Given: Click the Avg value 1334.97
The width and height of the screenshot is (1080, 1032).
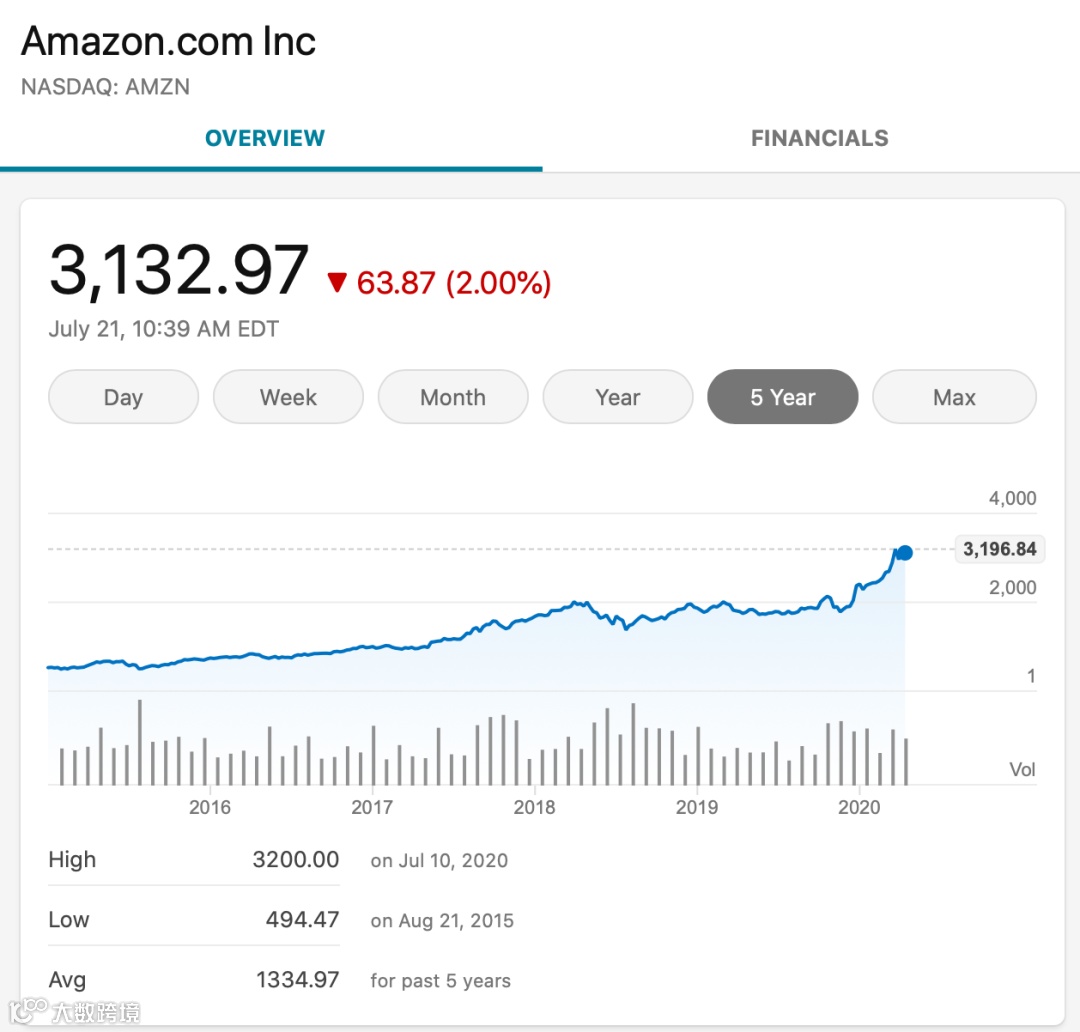Looking at the screenshot, I should [x=297, y=980].
